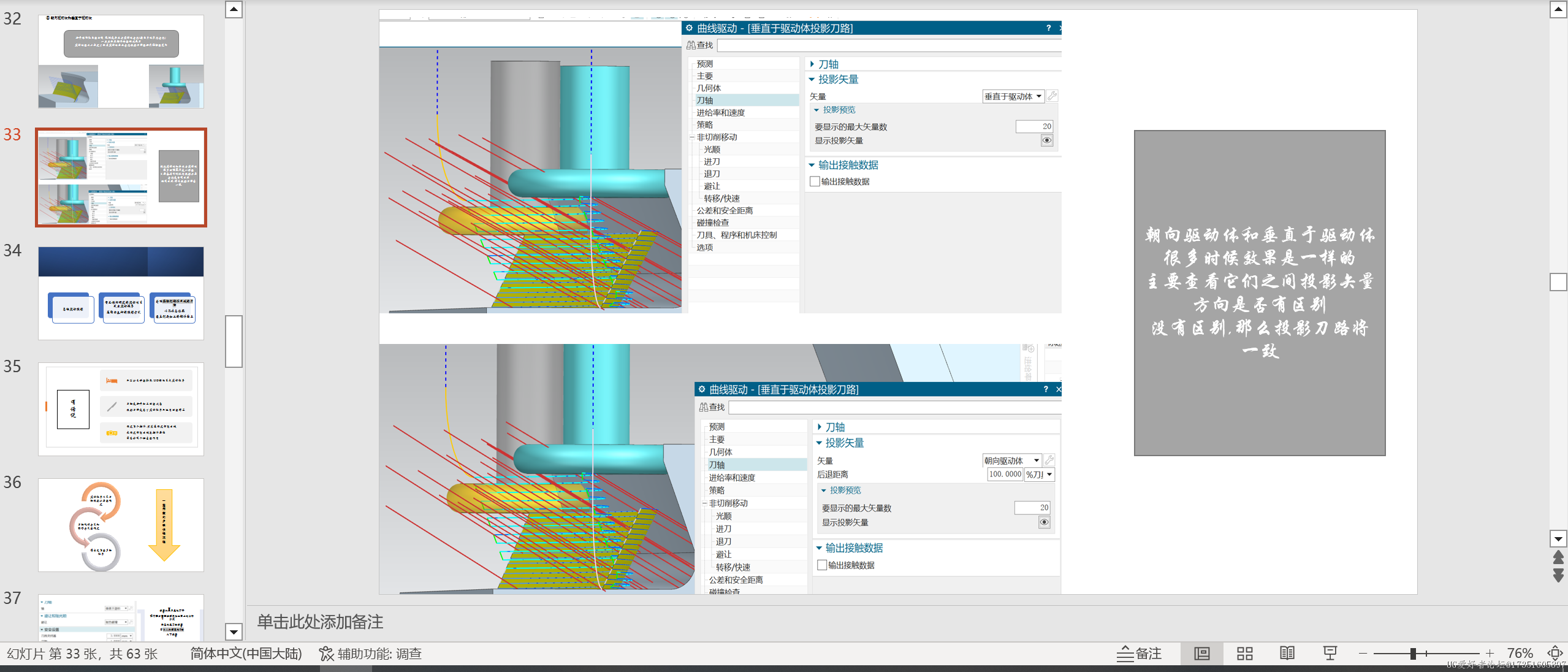Click the thumbnail pane scrollbar thumb

[x=234, y=341]
